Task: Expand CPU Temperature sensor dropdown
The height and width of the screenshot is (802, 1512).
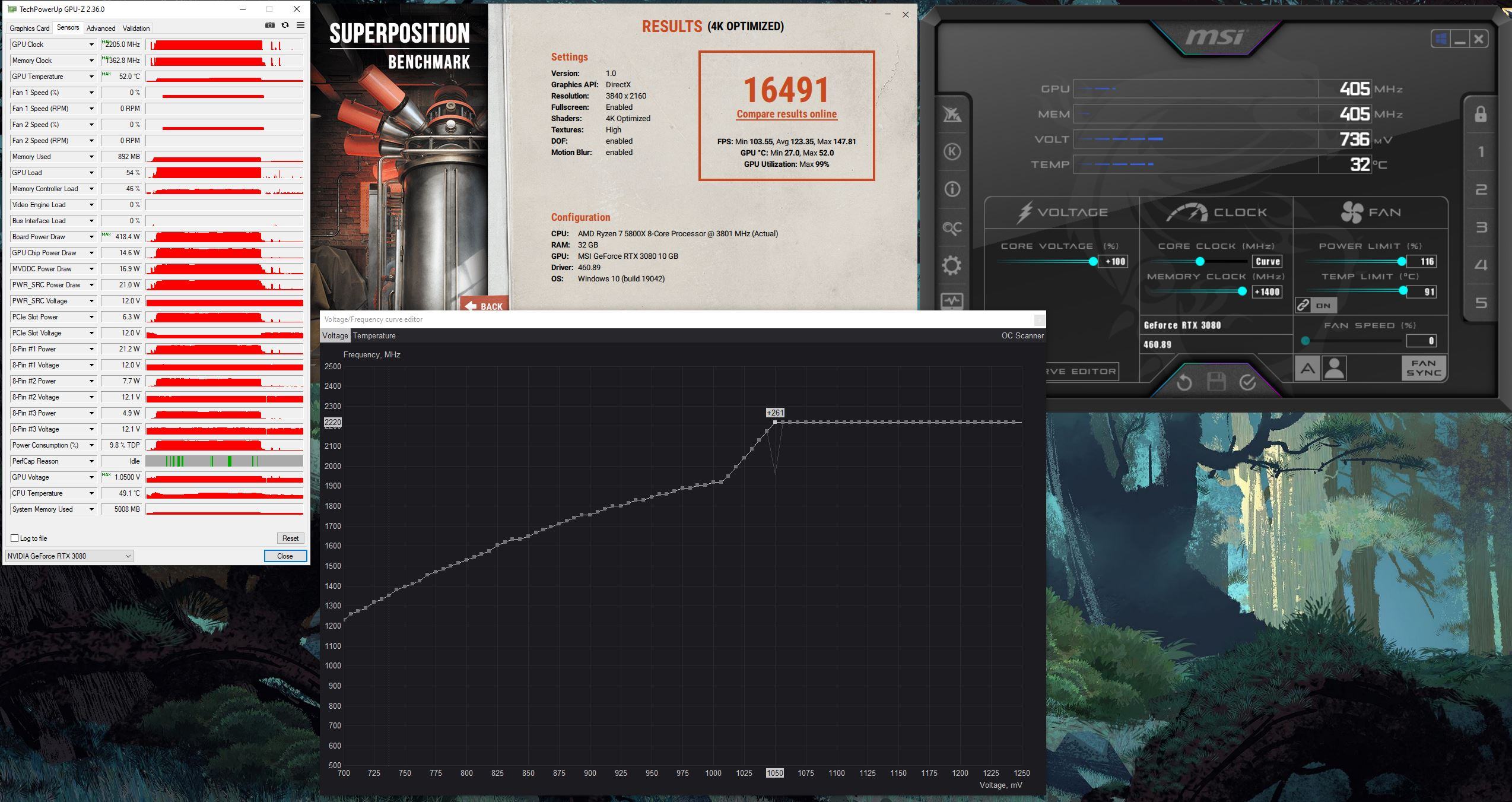Action: point(91,493)
